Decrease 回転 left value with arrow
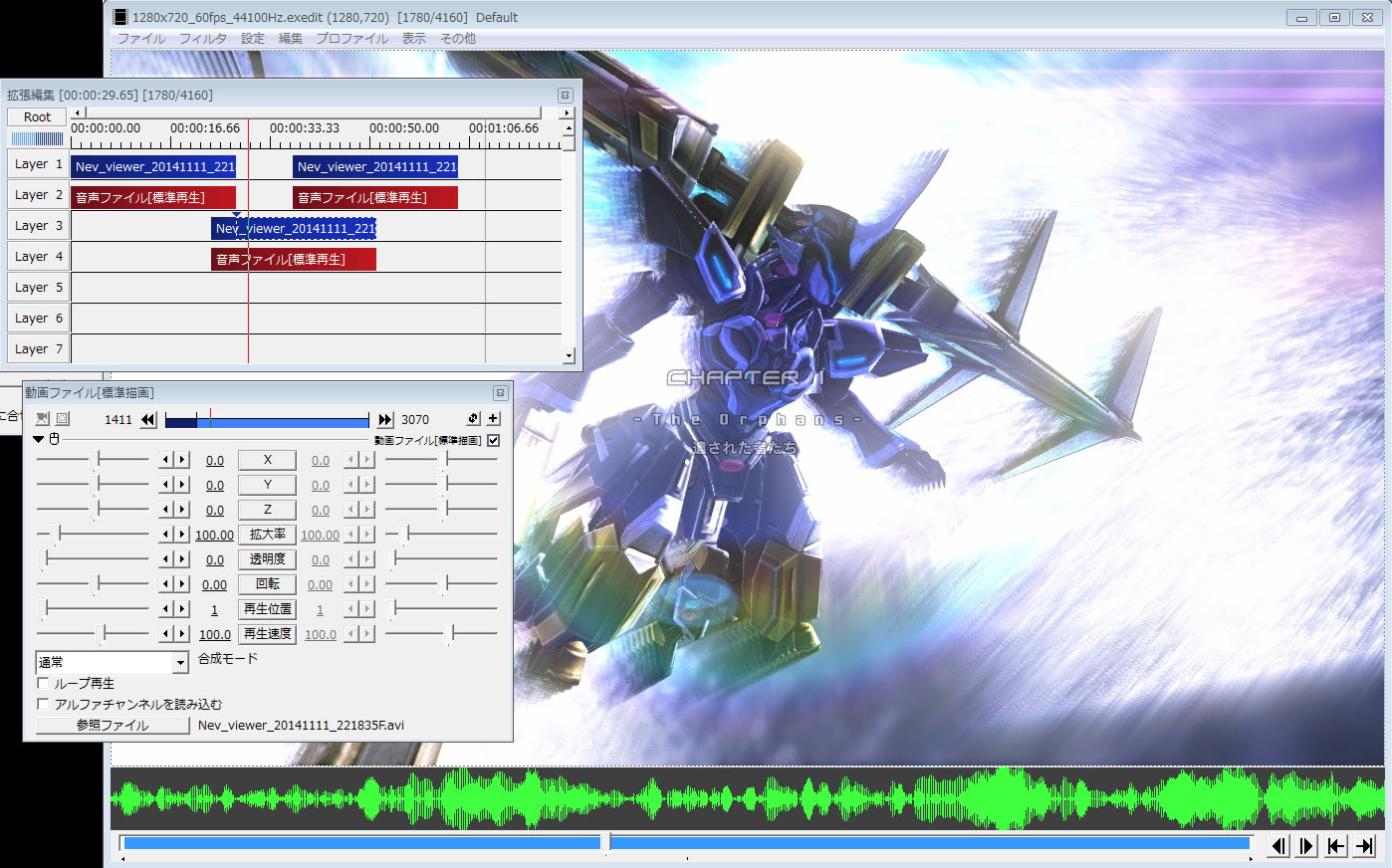The width and height of the screenshot is (1392, 868). pos(166,584)
